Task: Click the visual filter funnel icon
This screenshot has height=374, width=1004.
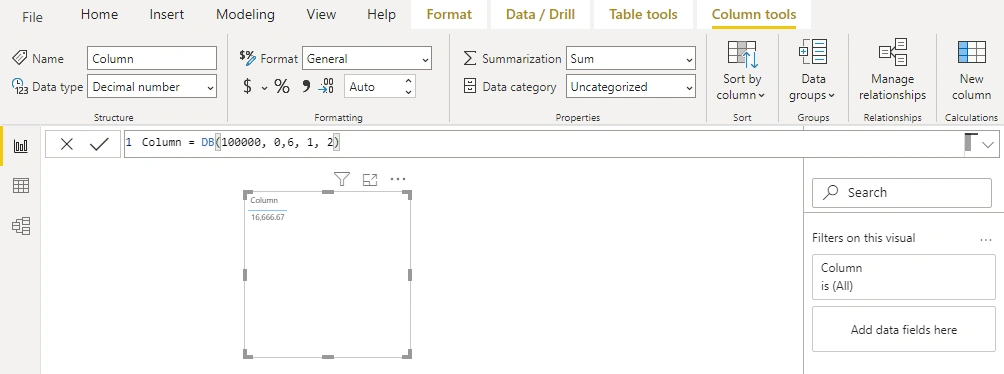Action: click(342, 179)
